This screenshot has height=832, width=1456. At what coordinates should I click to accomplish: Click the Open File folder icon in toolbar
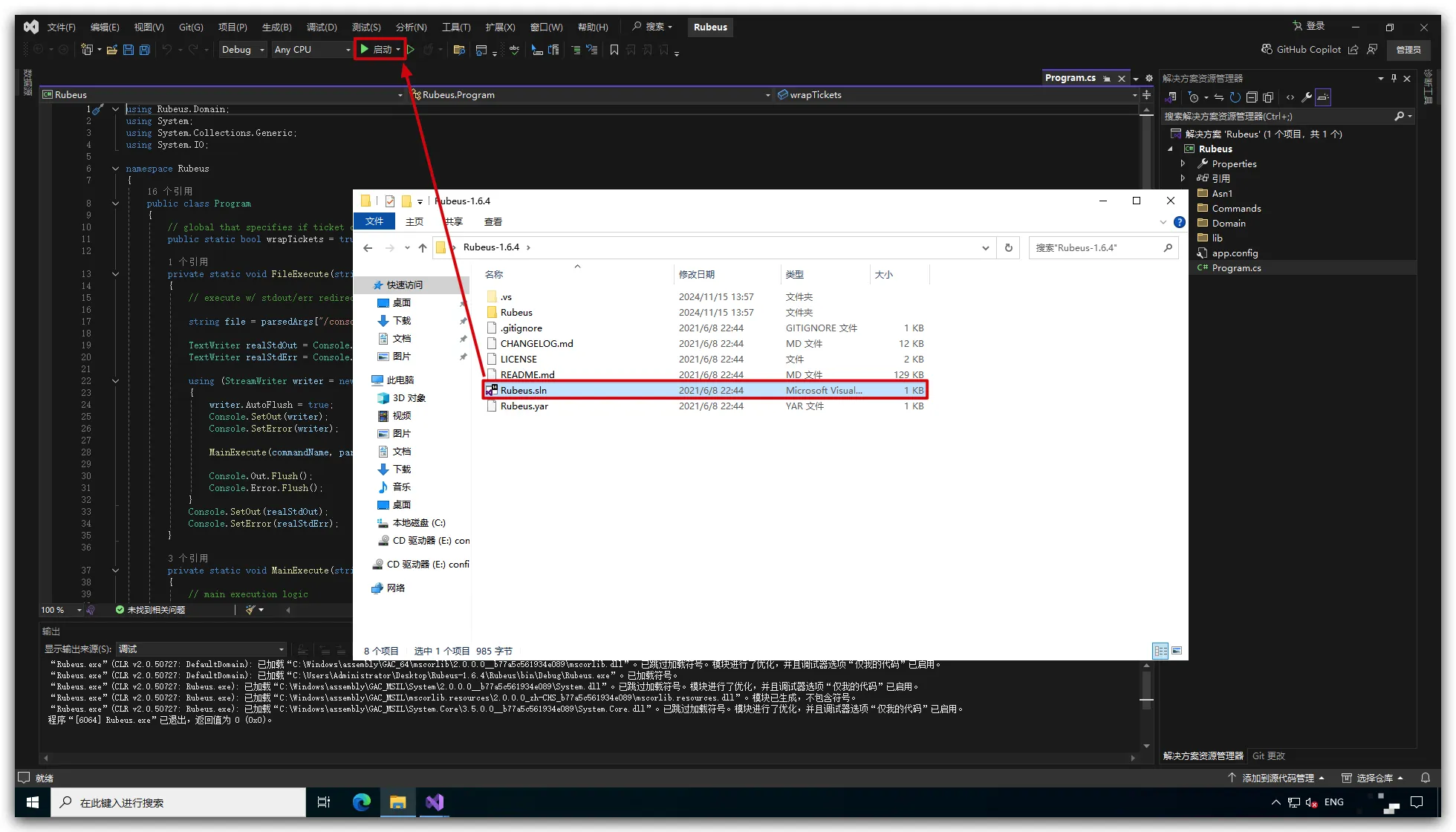pyautogui.click(x=112, y=50)
